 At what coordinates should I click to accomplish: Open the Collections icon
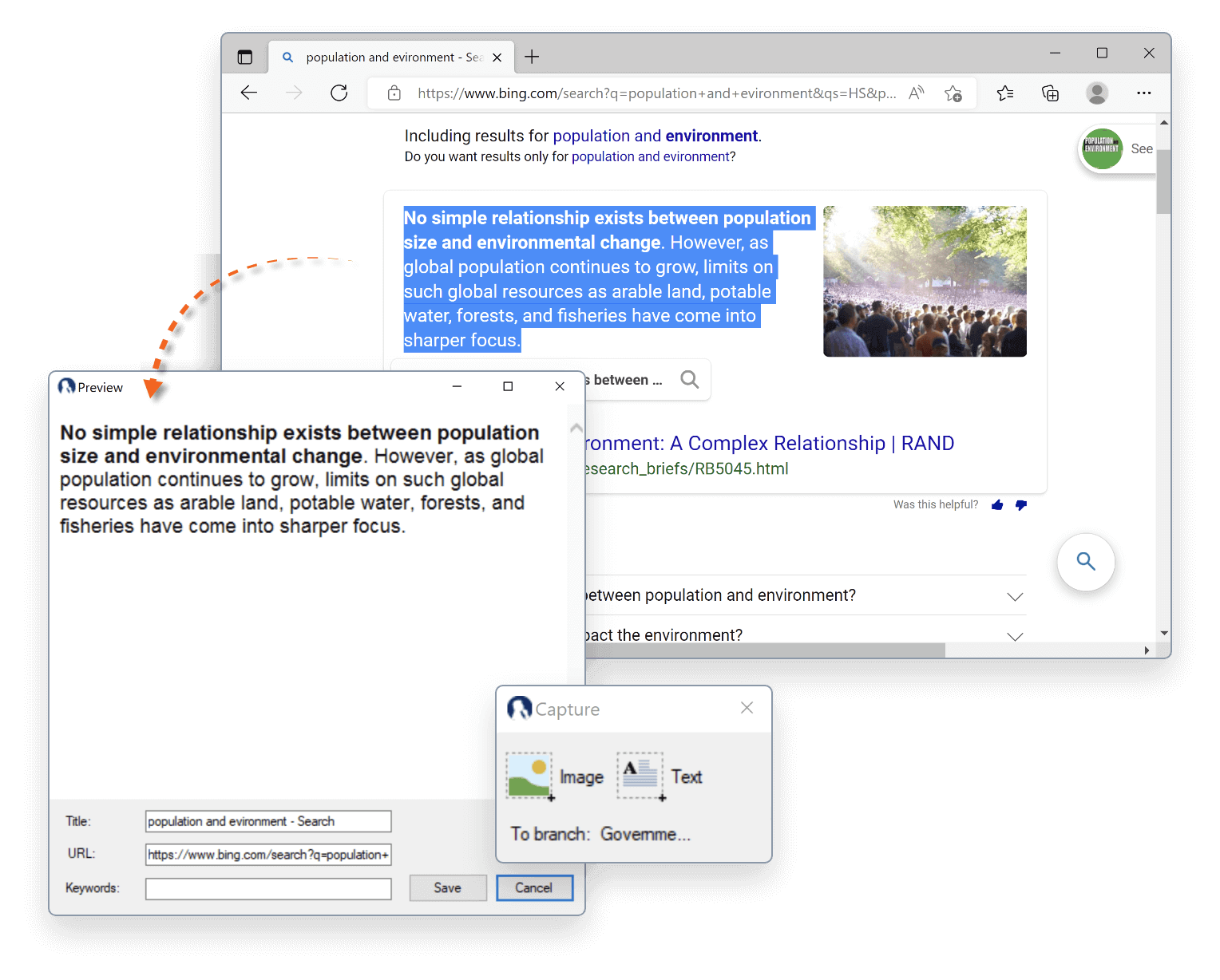coord(1051,93)
